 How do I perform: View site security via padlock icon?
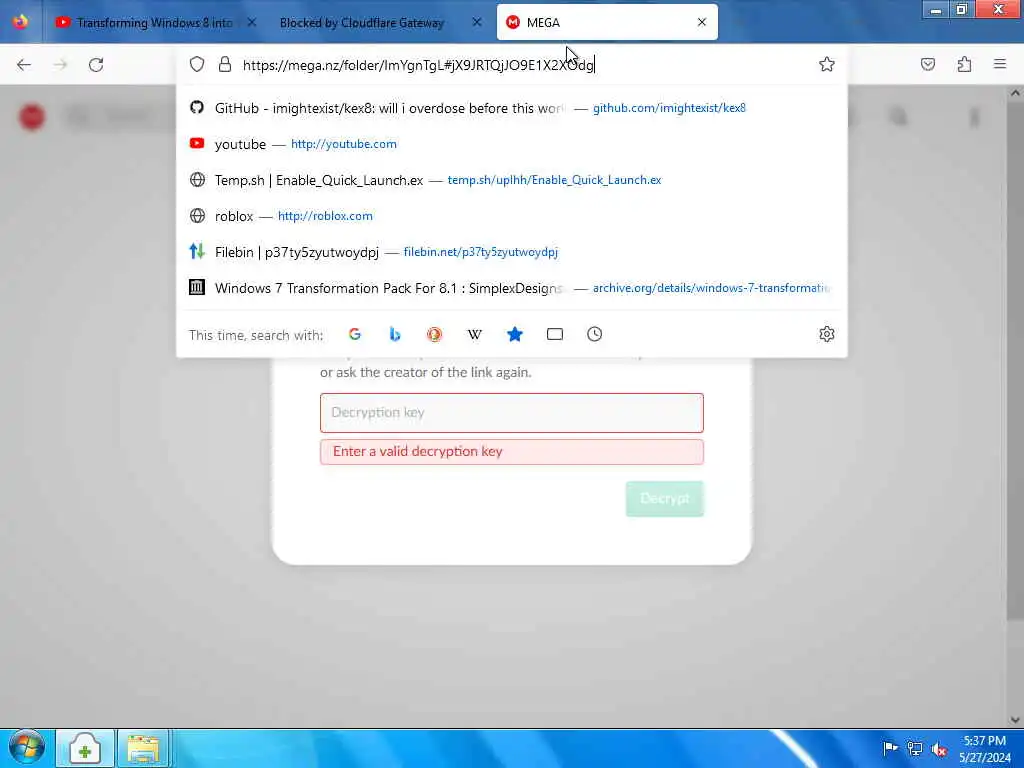click(225, 64)
